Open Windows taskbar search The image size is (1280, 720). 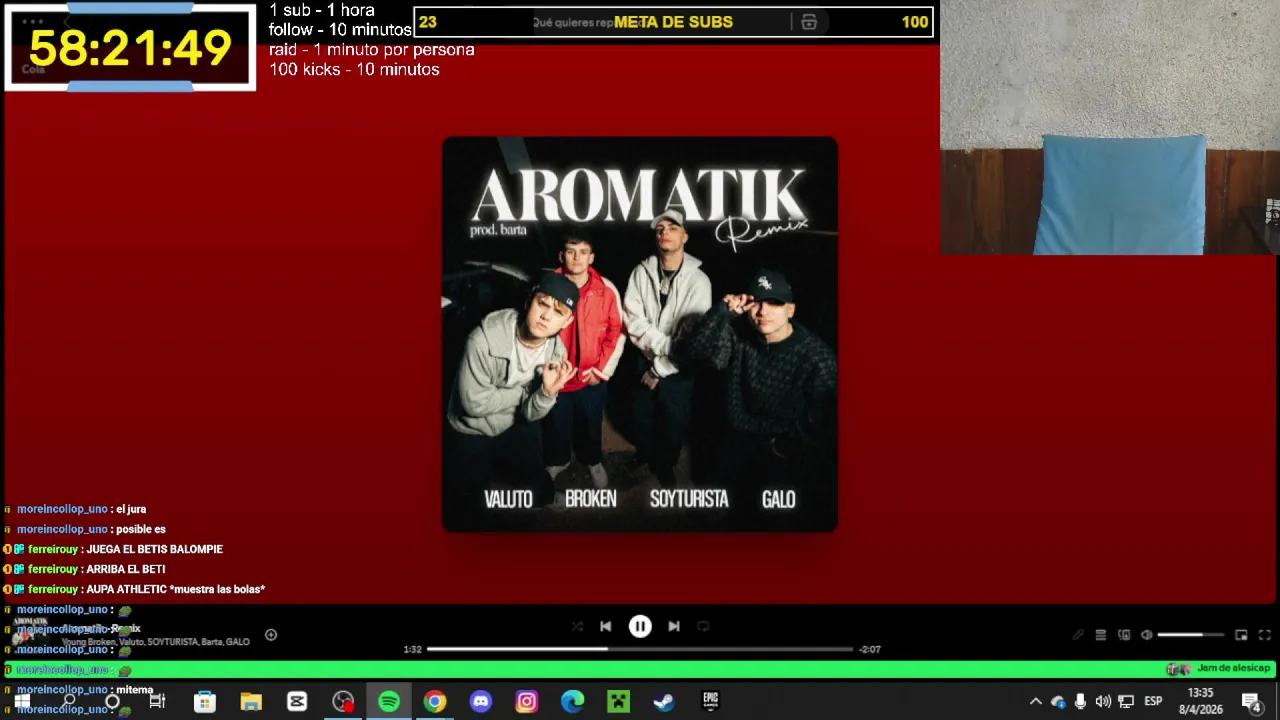(69, 701)
